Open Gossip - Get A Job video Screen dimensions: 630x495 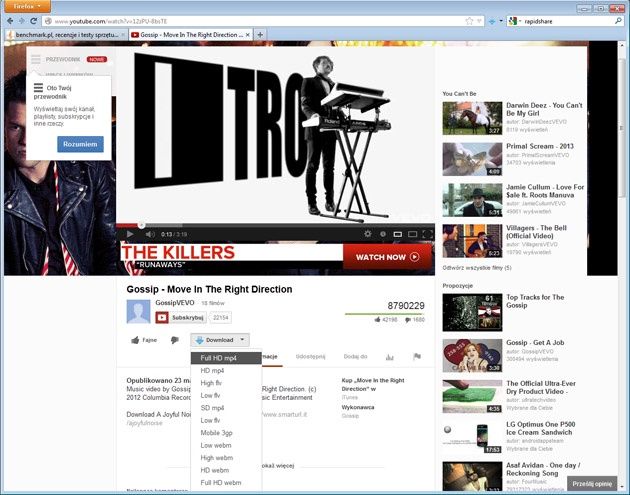coord(535,342)
